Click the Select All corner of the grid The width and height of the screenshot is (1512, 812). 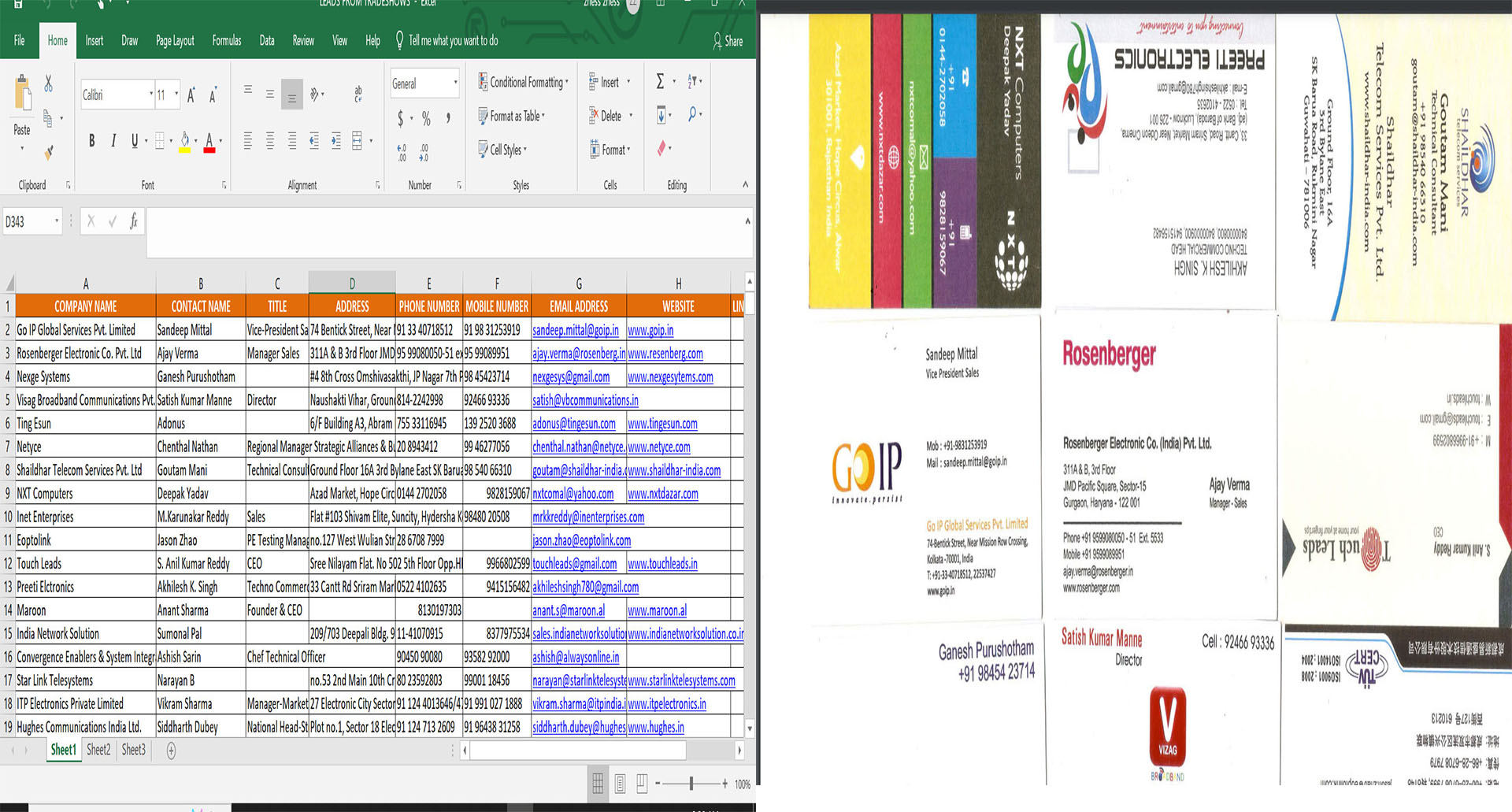point(9,284)
